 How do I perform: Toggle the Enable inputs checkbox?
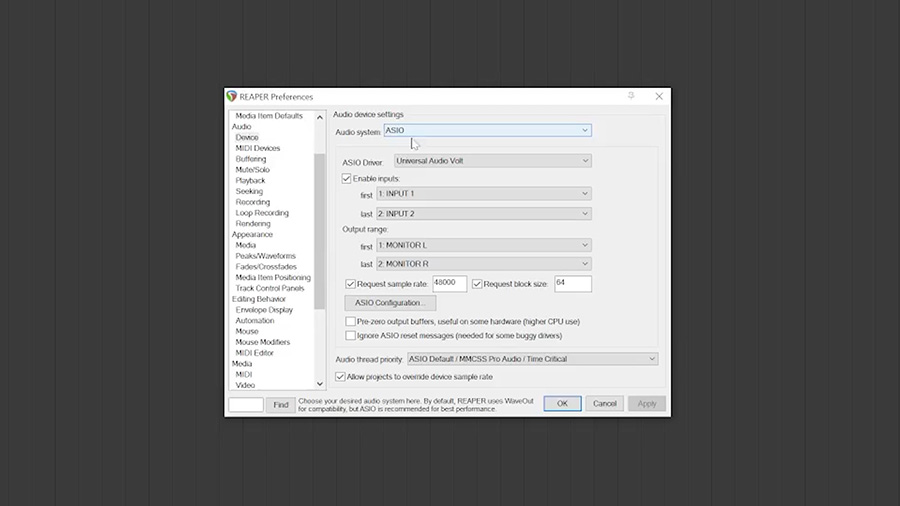point(346,178)
